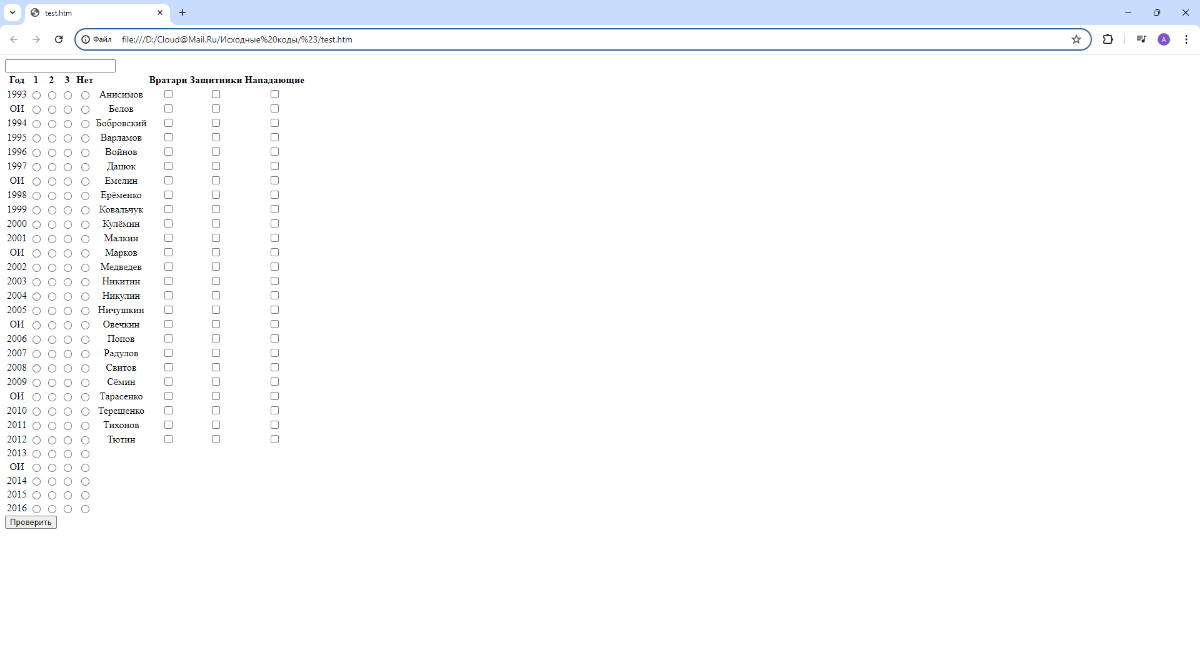Image resolution: width=1200 pixels, height=645 pixels.
Task: Click the name Тихонов
Action: pyautogui.click(x=121, y=425)
